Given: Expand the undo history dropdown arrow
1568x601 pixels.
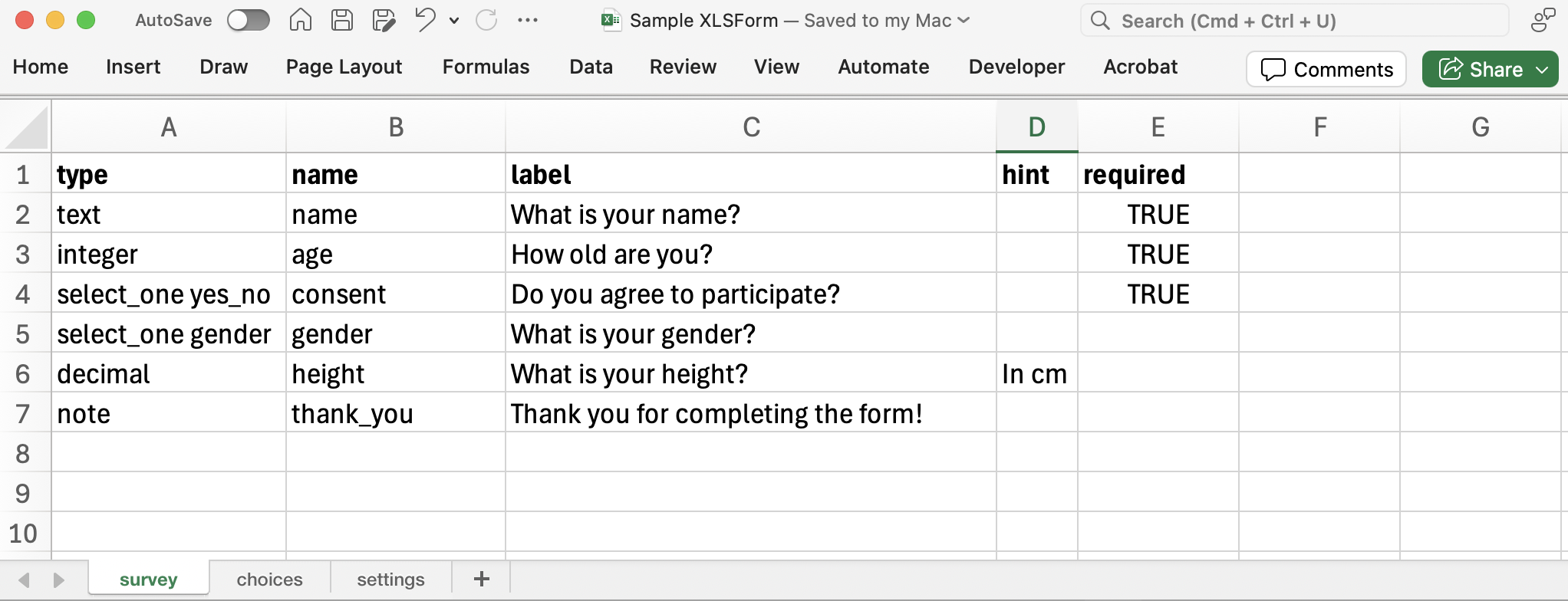Looking at the screenshot, I should tap(454, 21).
